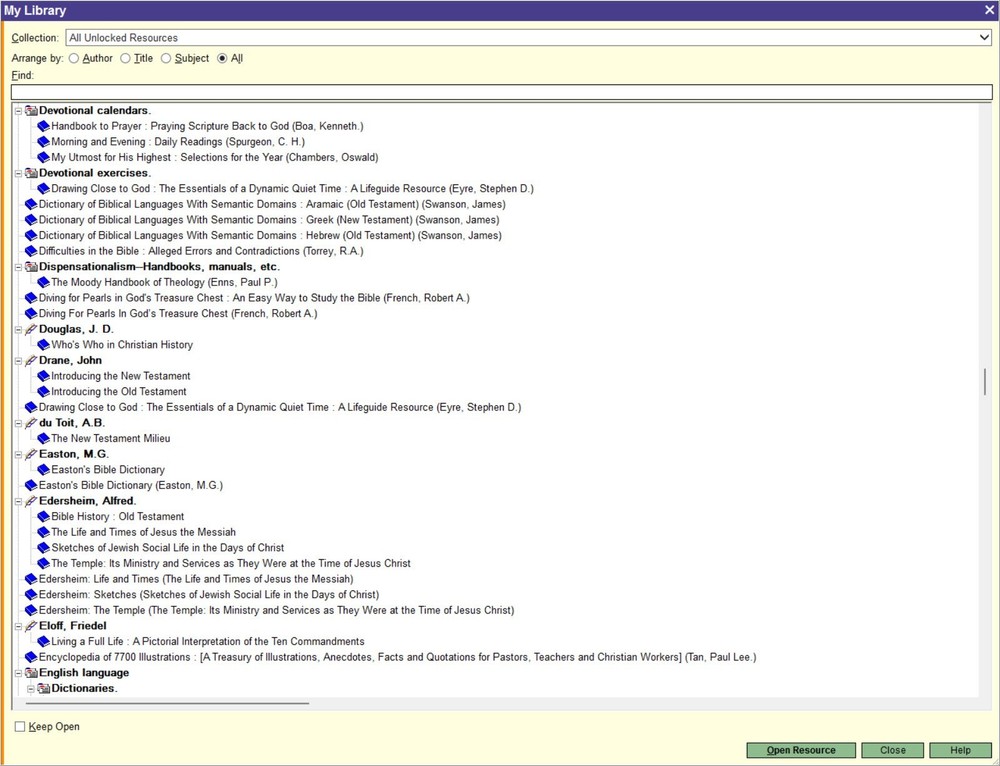Collapse the Drane, John author node
Viewport: 1000px width, 766px height.
(x=18, y=361)
